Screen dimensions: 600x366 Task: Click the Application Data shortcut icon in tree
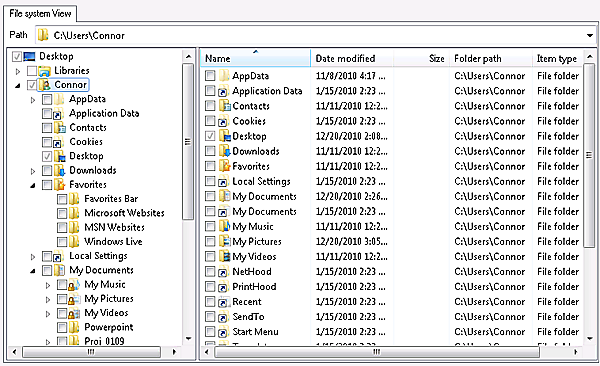(x=59, y=114)
